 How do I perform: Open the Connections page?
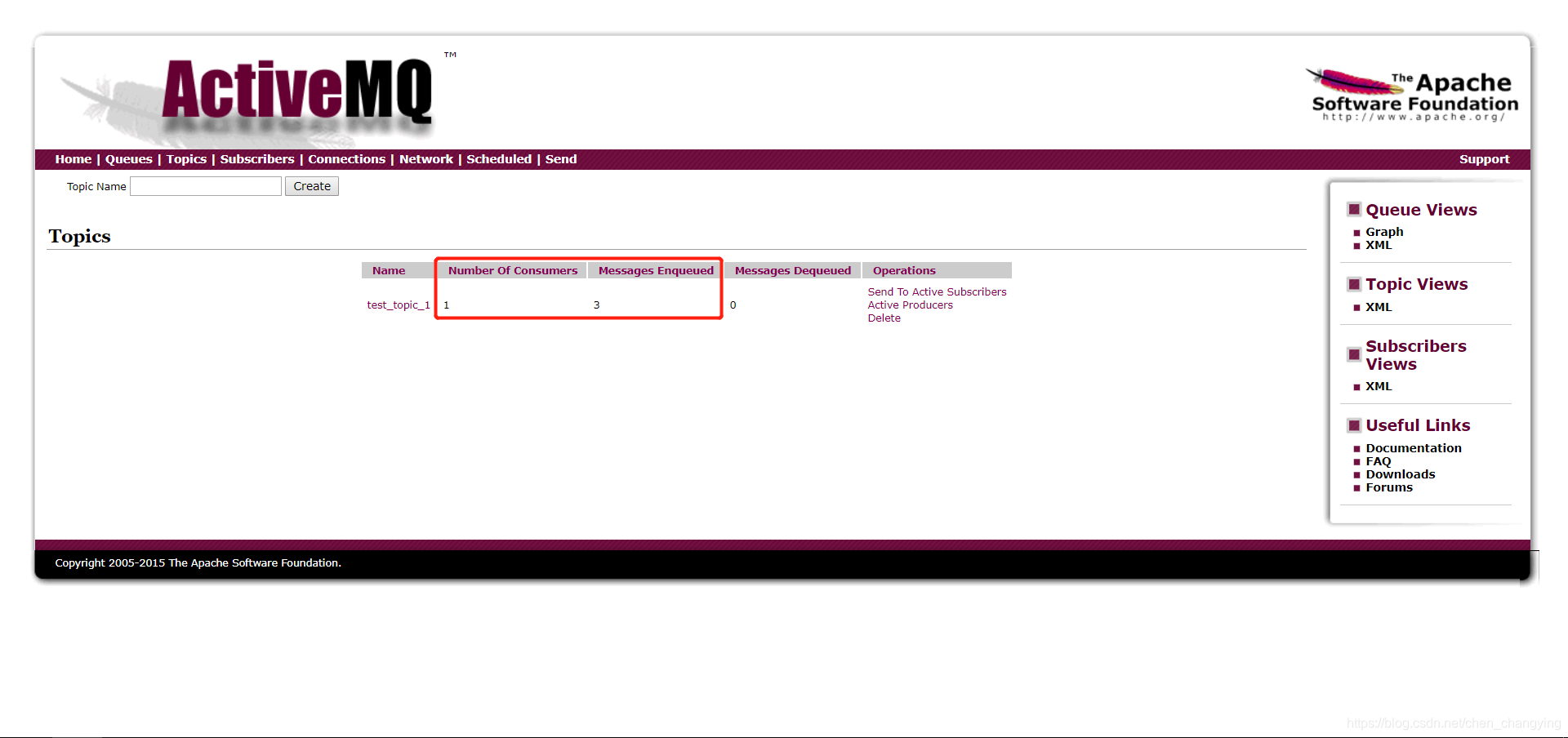coord(347,159)
